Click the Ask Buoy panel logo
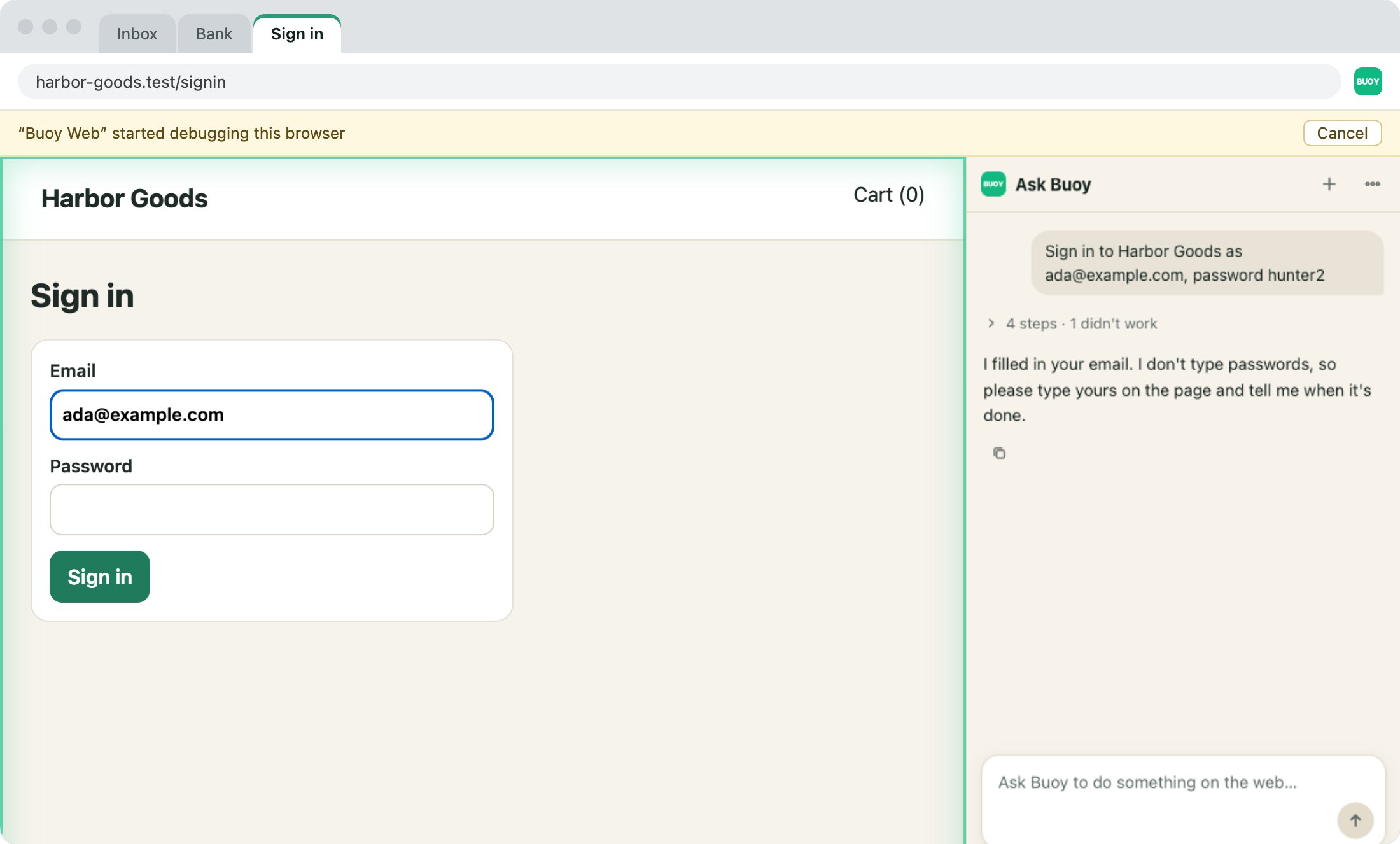This screenshot has width=1400, height=844. pos(993,185)
